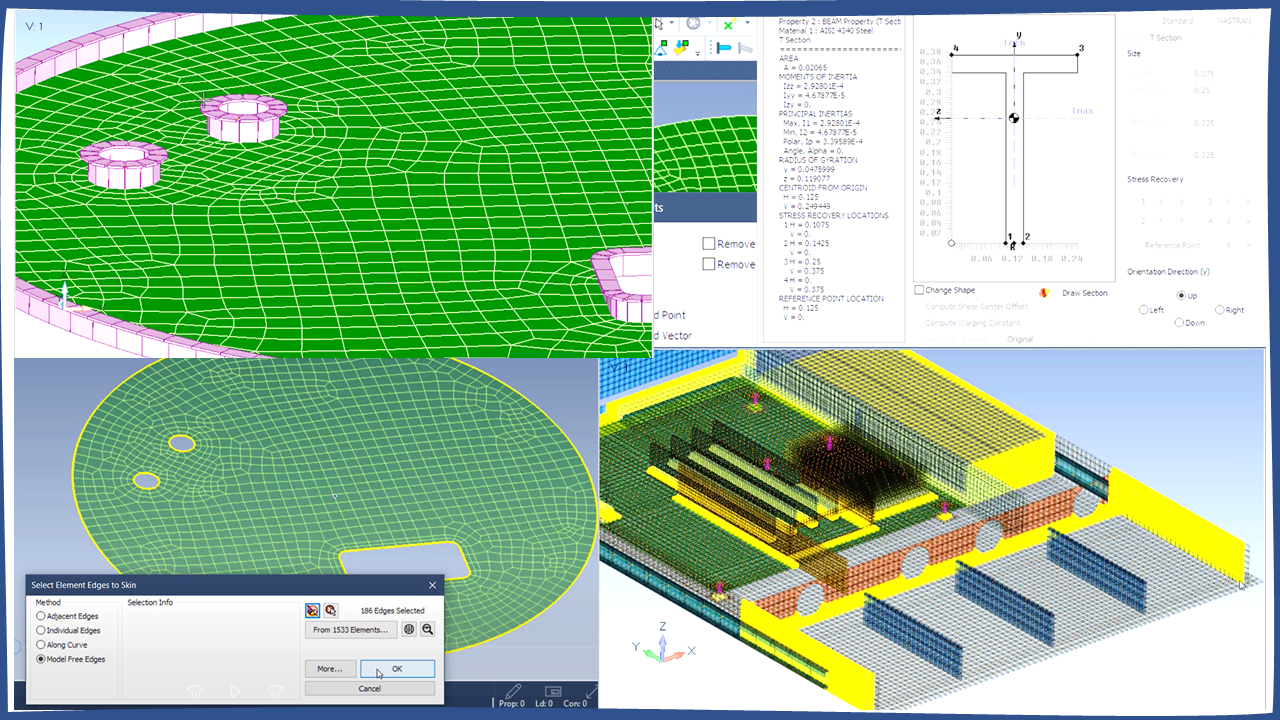
Task: Click the grey beam toolbar icon
Action: [745, 47]
